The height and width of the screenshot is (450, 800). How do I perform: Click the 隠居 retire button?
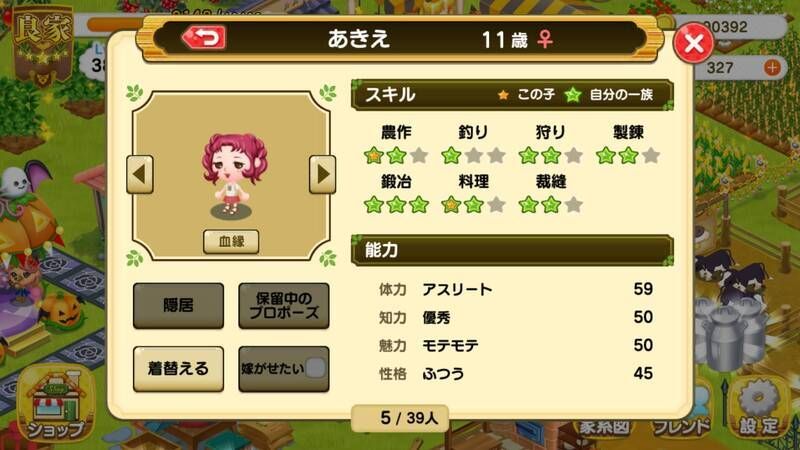pos(178,306)
